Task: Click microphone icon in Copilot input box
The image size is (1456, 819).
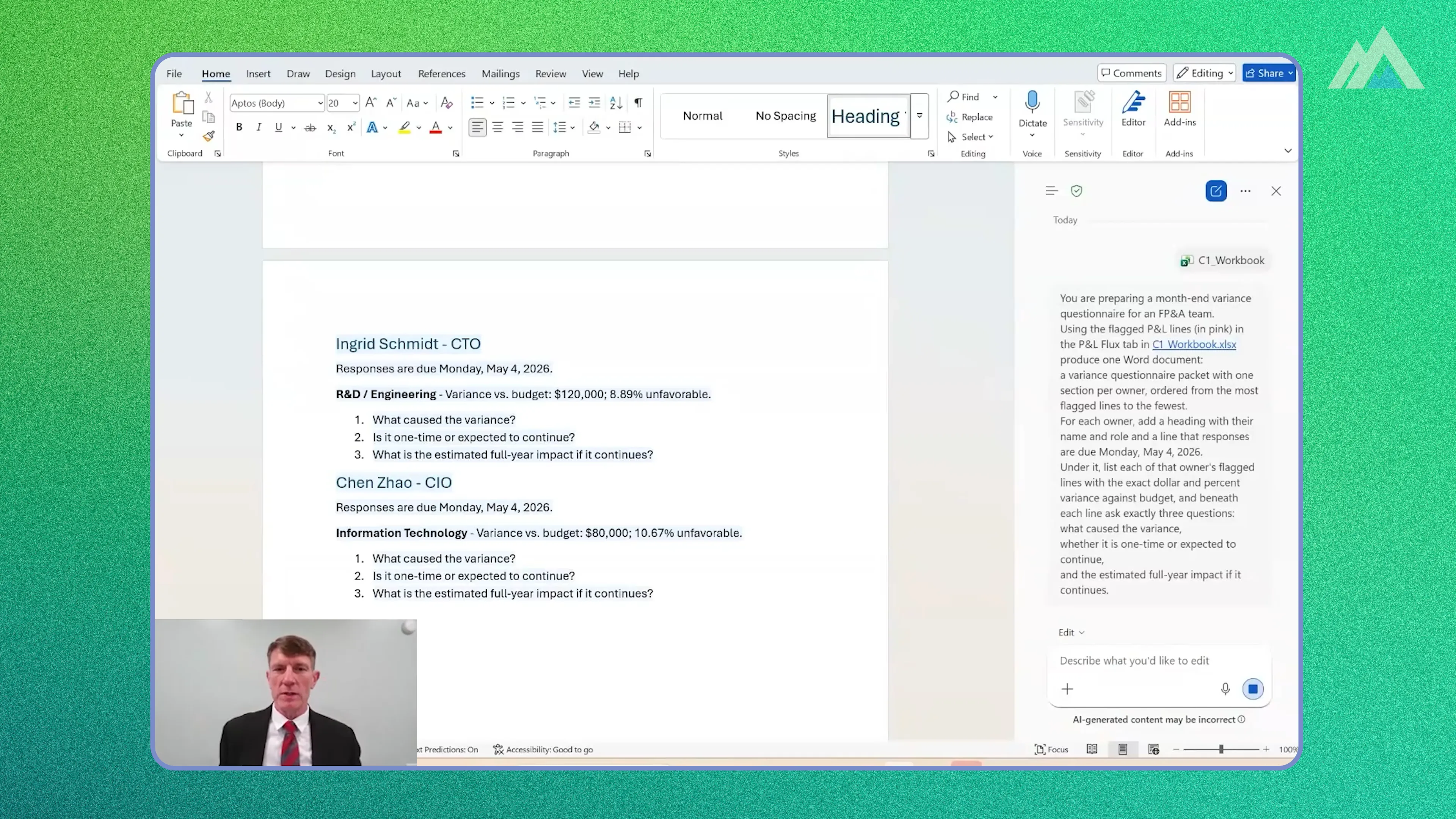Action: pos(1225,689)
